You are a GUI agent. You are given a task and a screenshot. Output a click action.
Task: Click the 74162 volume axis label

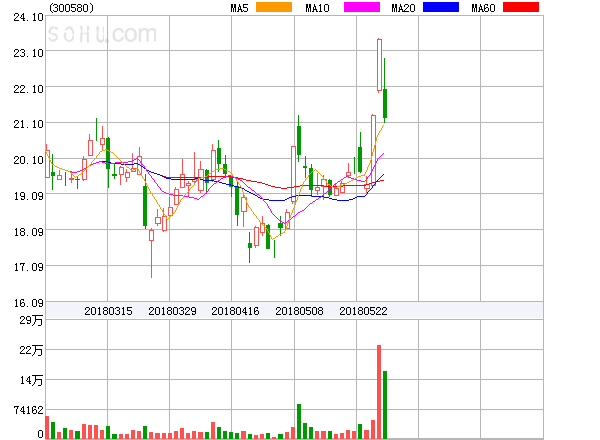27,411
